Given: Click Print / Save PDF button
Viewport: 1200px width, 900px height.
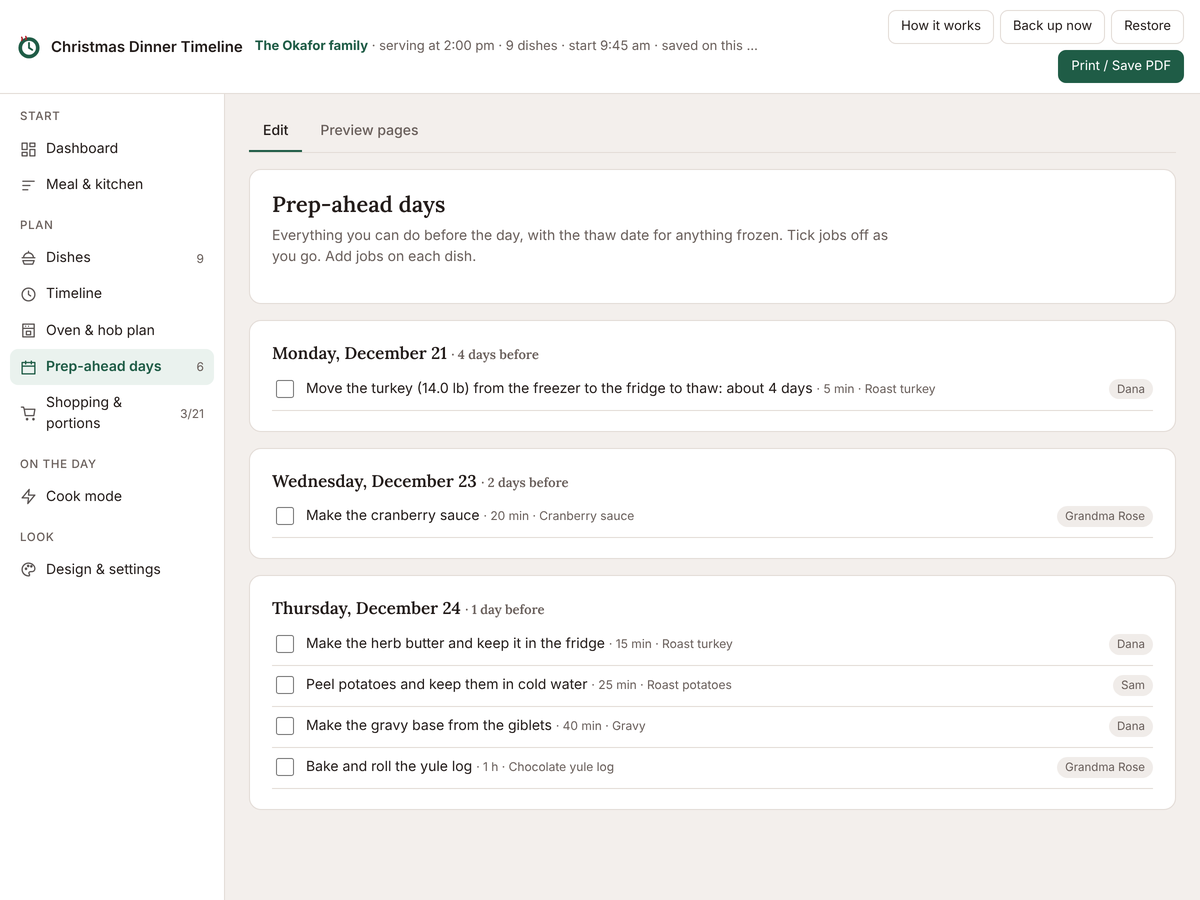Looking at the screenshot, I should (1121, 66).
